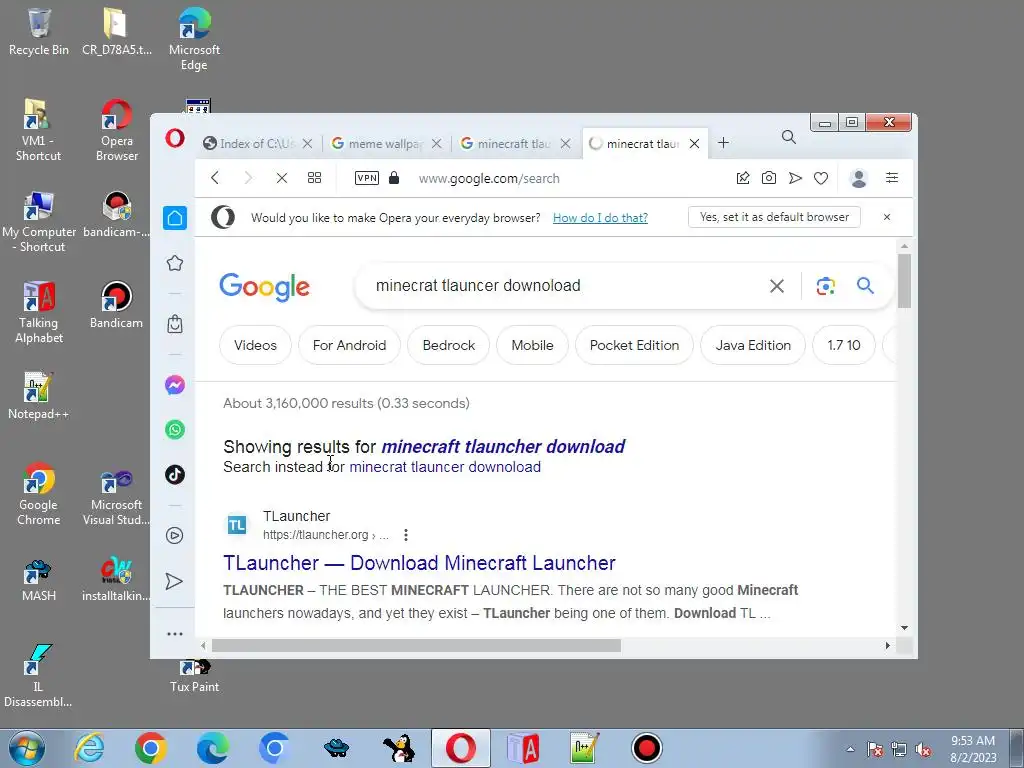This screenshot has height=768, width=1024.
Task: Show hidden system tray icons arrow
Action: [850, 749]
